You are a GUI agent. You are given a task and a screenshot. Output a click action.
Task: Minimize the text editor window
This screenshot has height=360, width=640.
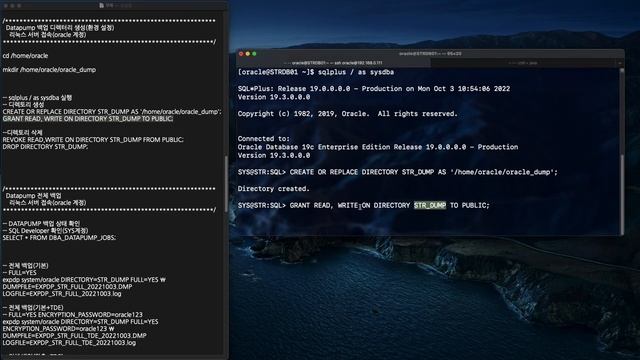point(12,6)
